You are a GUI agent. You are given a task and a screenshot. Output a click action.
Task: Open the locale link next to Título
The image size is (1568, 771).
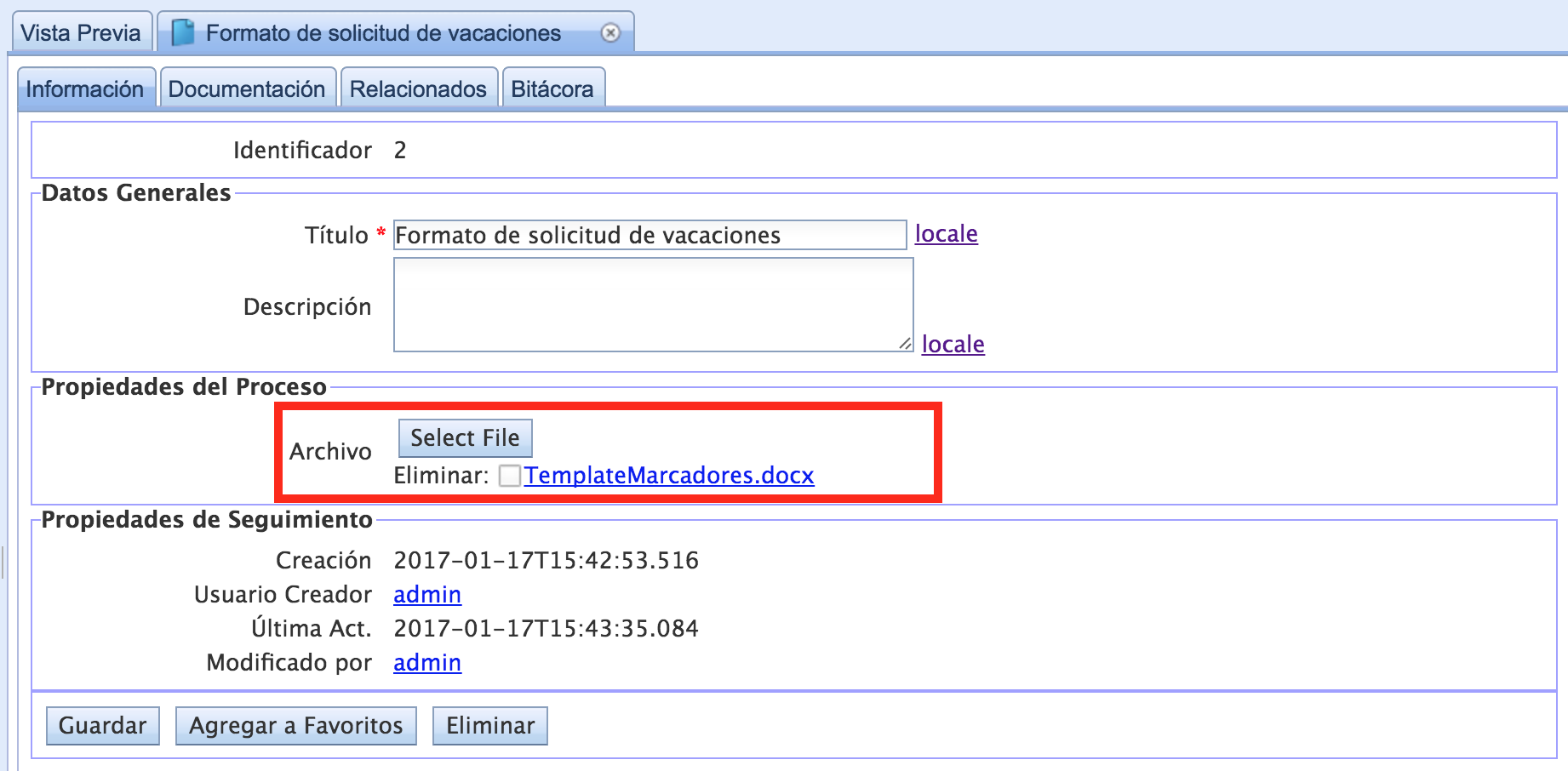tap(947, 233)
